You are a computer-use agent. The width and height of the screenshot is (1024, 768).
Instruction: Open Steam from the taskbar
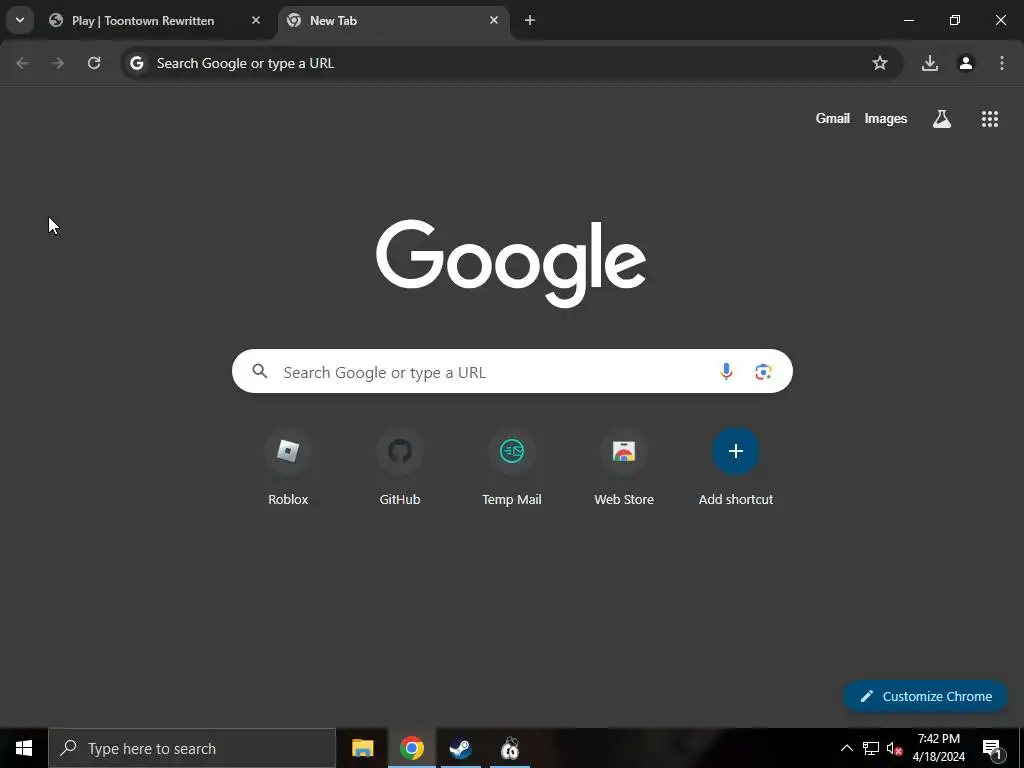click(x=460, y=748)
